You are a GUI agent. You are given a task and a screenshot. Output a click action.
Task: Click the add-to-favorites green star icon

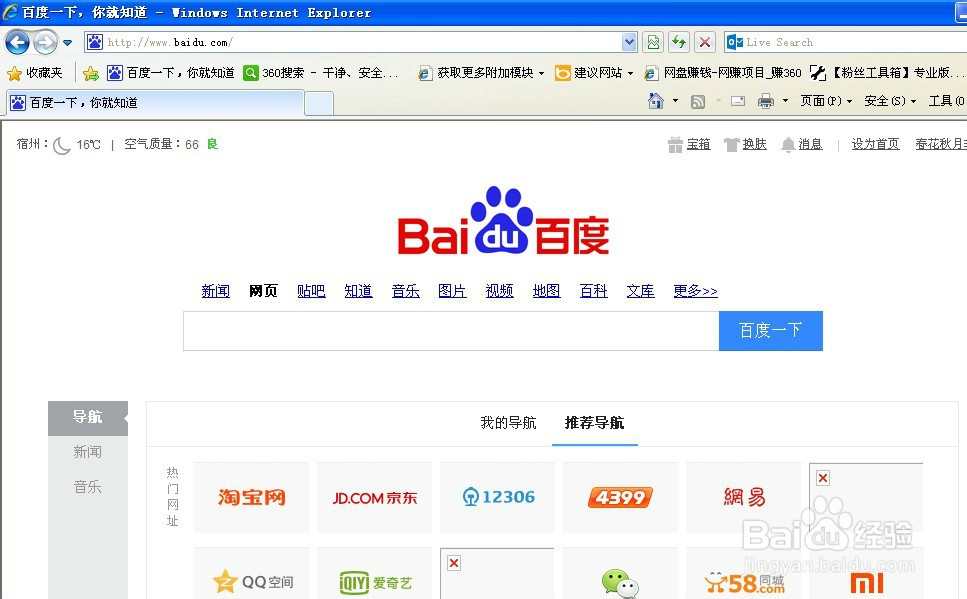pos(91,71)
